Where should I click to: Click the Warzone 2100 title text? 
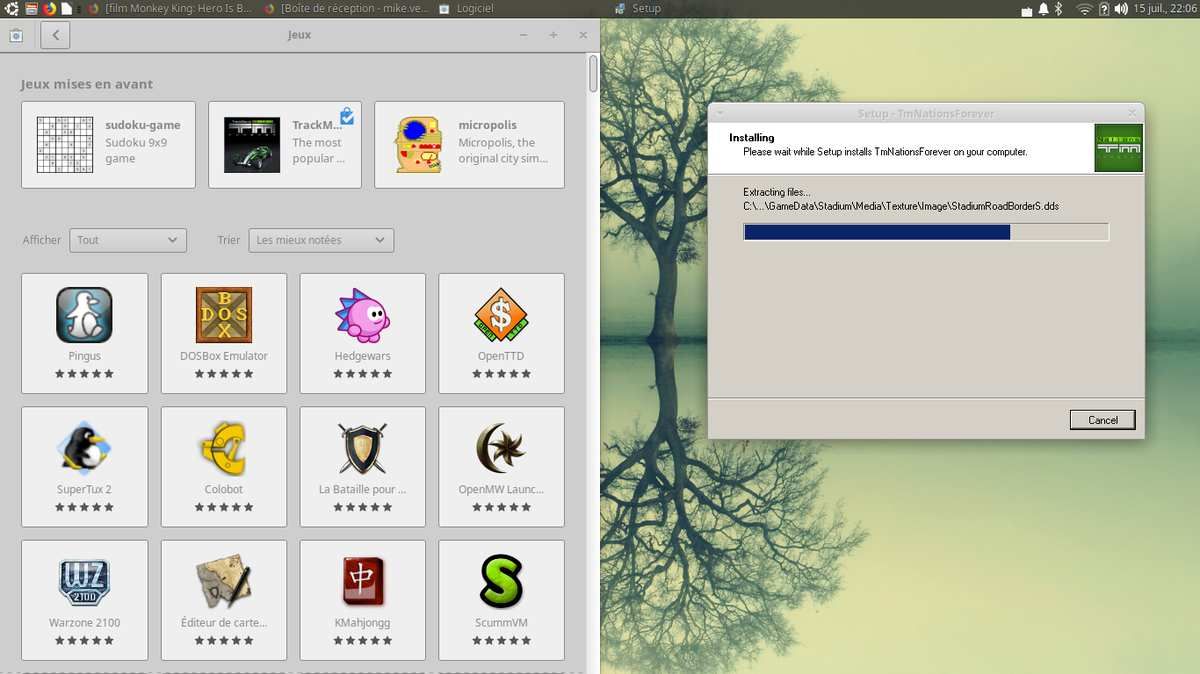[x=84, y=623]
